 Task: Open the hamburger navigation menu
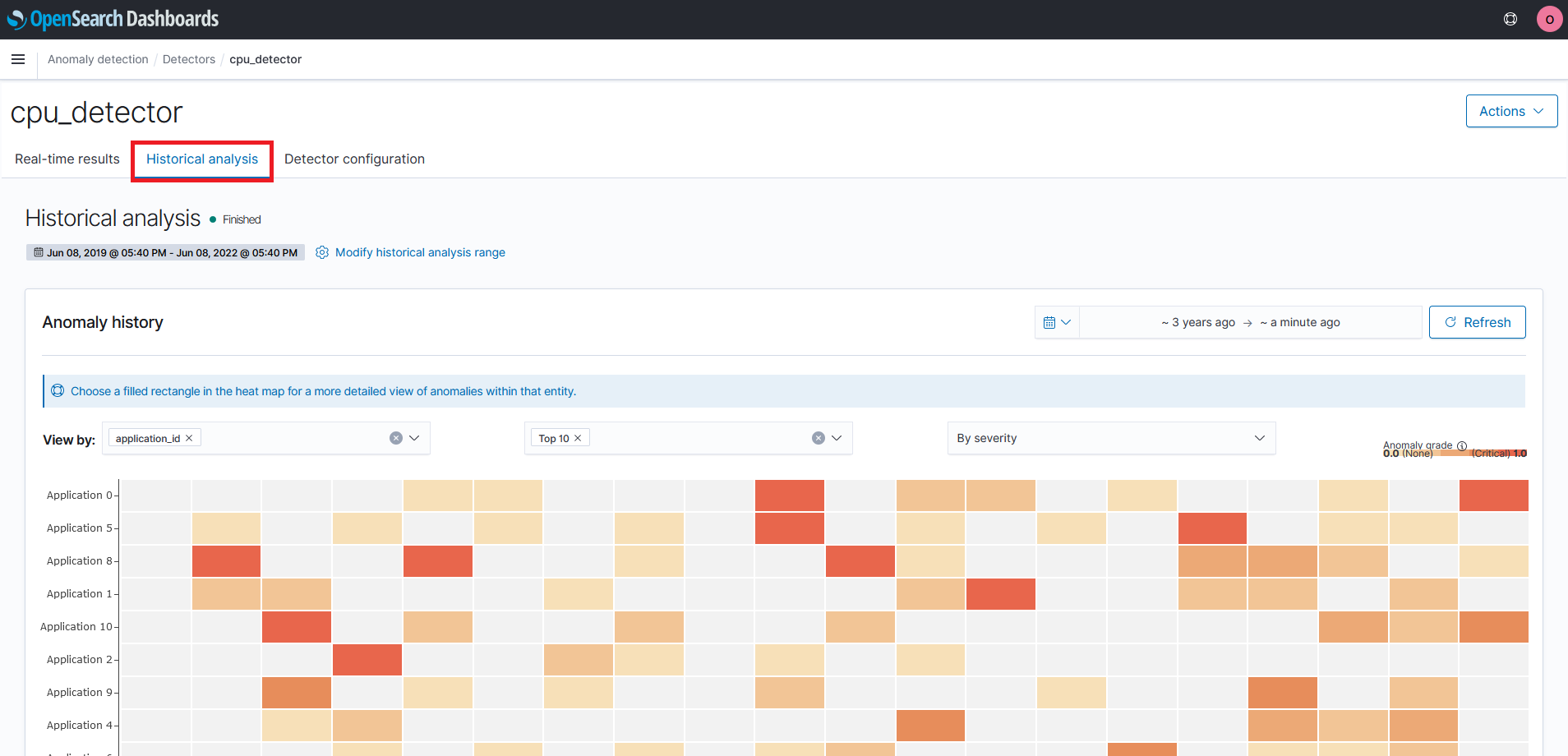click(x=18, y=59)
